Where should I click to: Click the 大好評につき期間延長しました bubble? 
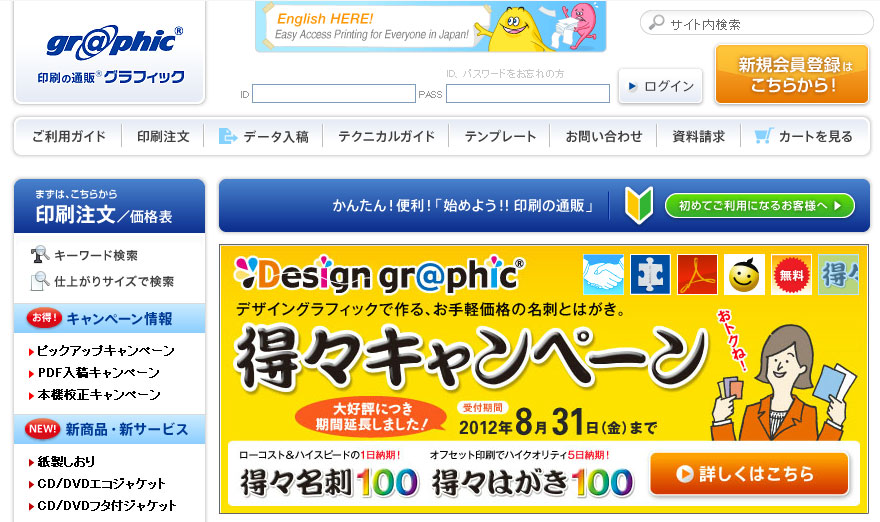click(x=372, y=417)
